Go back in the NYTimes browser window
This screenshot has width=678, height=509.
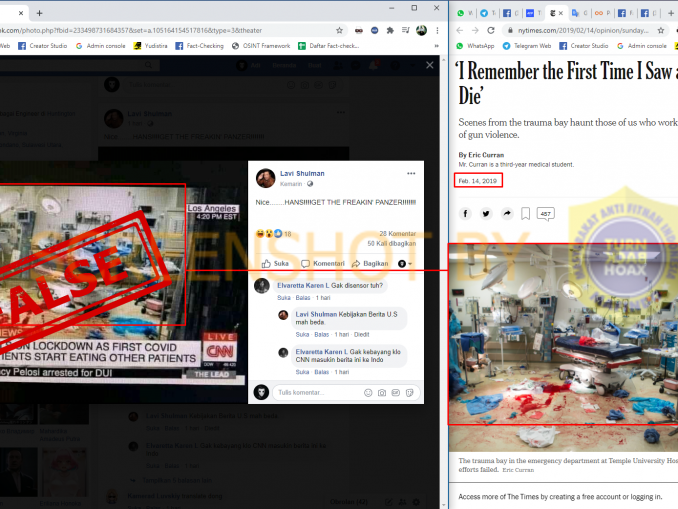click(x=460, y=30)
